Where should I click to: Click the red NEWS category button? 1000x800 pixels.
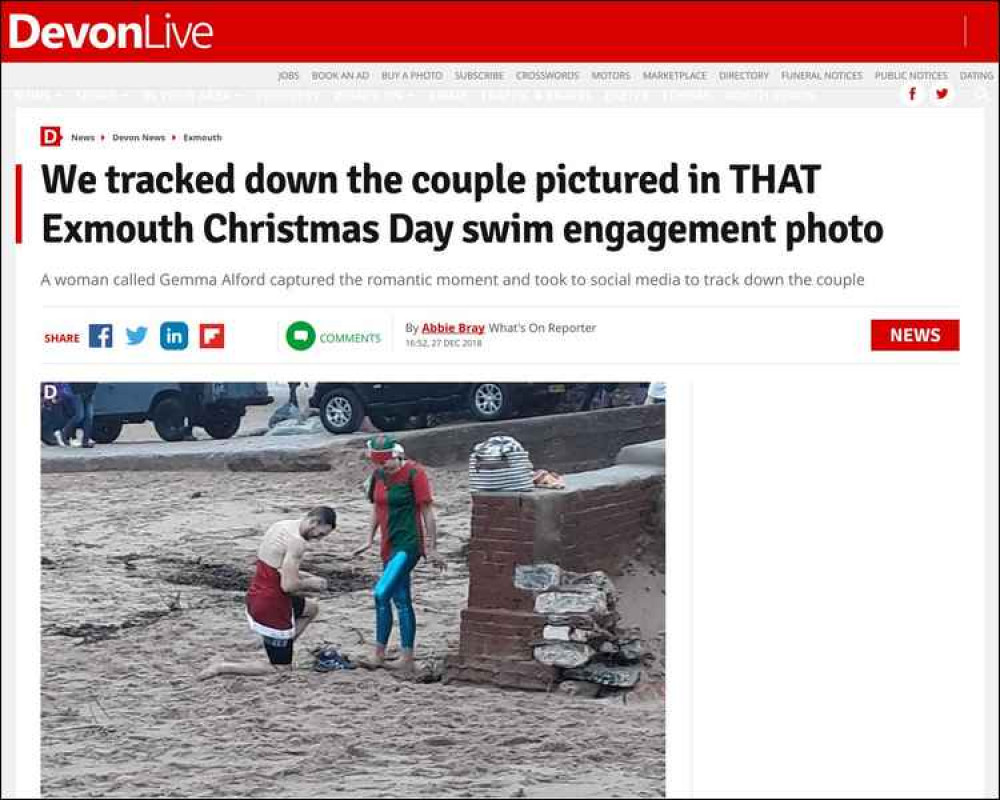[x=915, y=335]
